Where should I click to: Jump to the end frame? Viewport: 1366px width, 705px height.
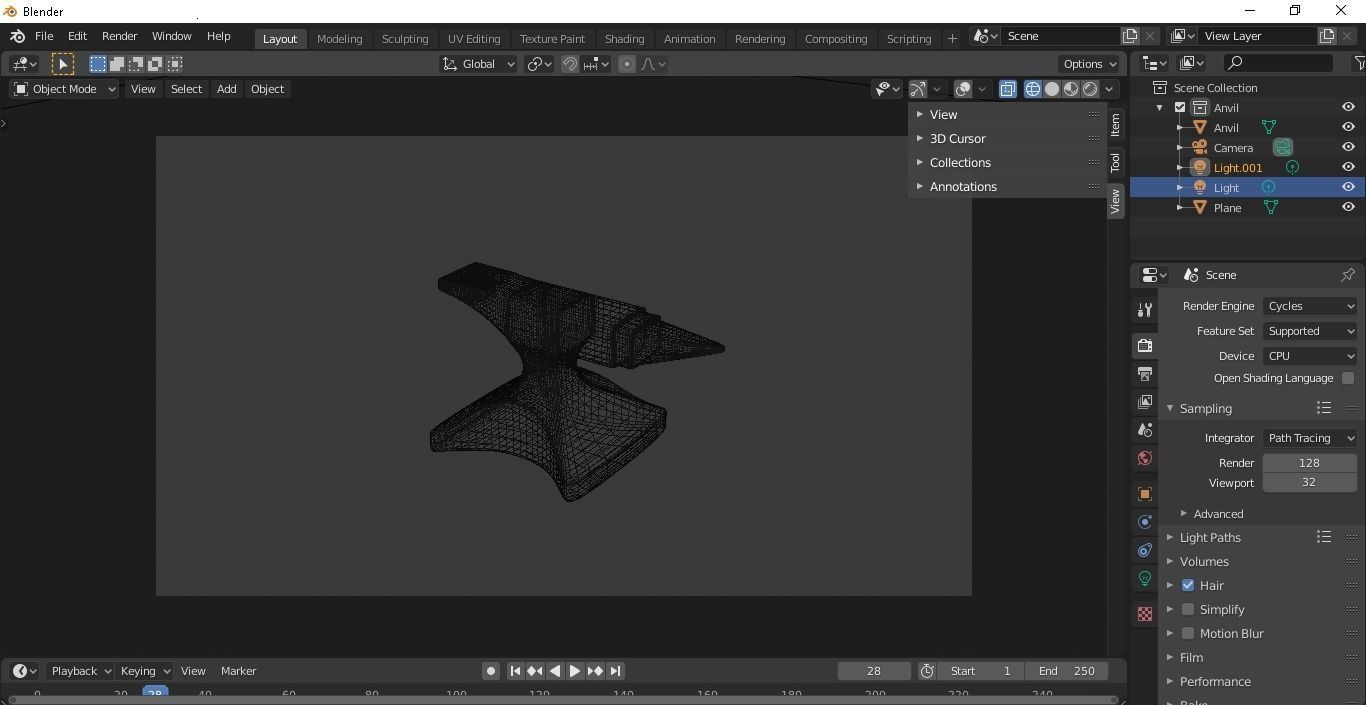point(615,671)
